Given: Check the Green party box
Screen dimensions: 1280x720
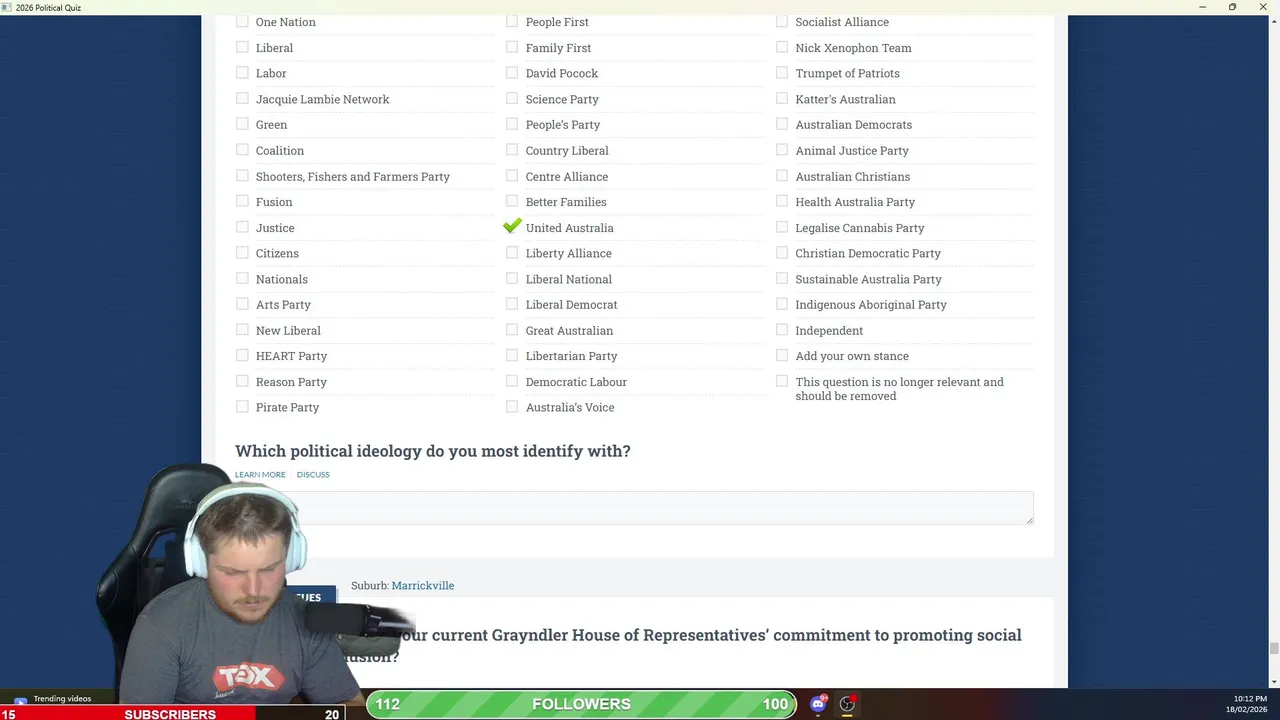Looking at the screenshot, I should (x=242, y=124).
